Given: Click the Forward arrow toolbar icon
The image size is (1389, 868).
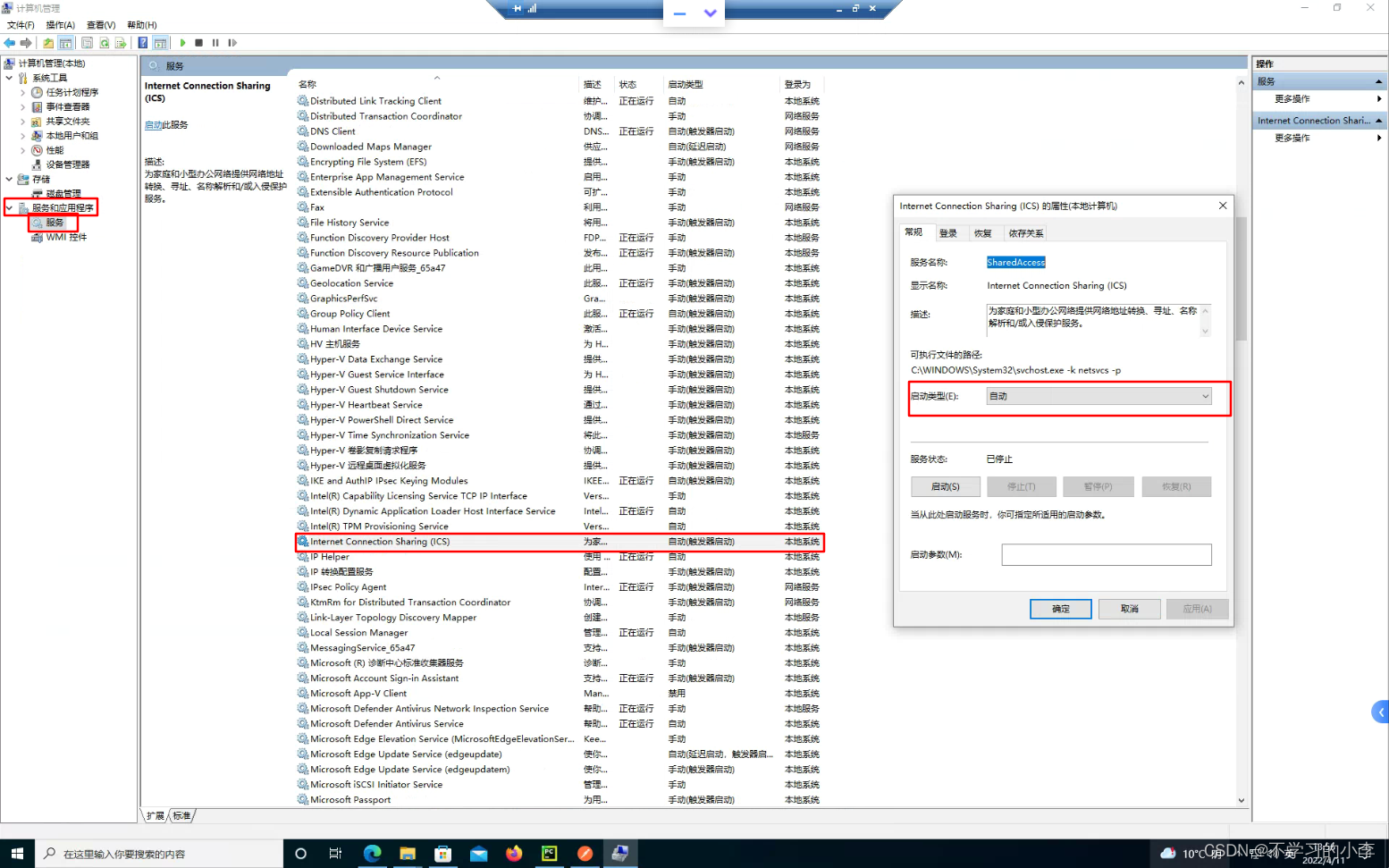Looking at the screenshot, I should (26, 43).
